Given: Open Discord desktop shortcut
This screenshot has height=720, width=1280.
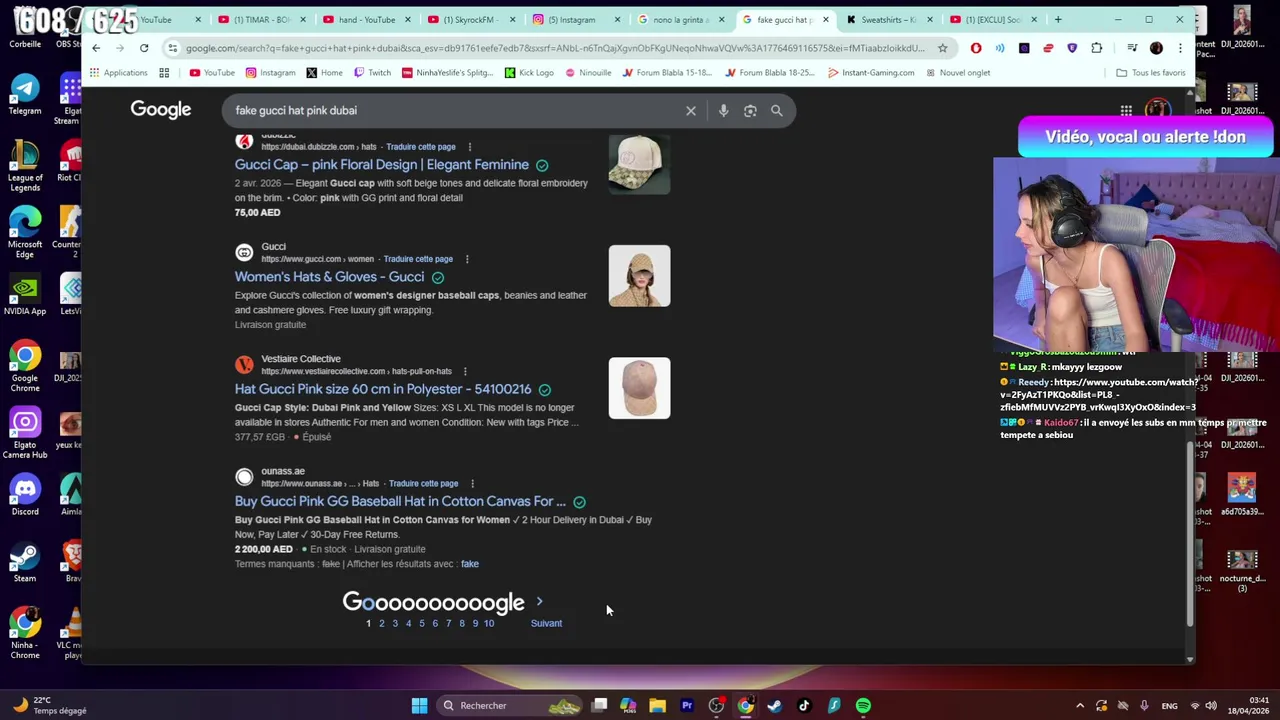Looking at the screenshot, I should point(25,497).
